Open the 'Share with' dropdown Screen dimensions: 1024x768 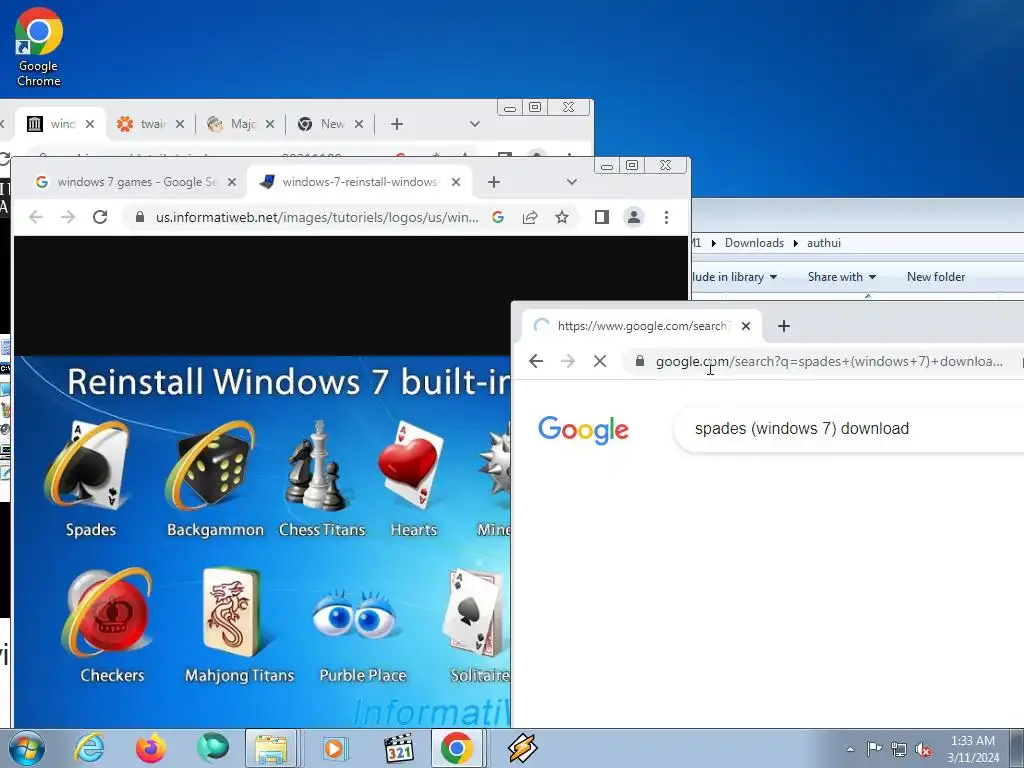coord(842,277)
